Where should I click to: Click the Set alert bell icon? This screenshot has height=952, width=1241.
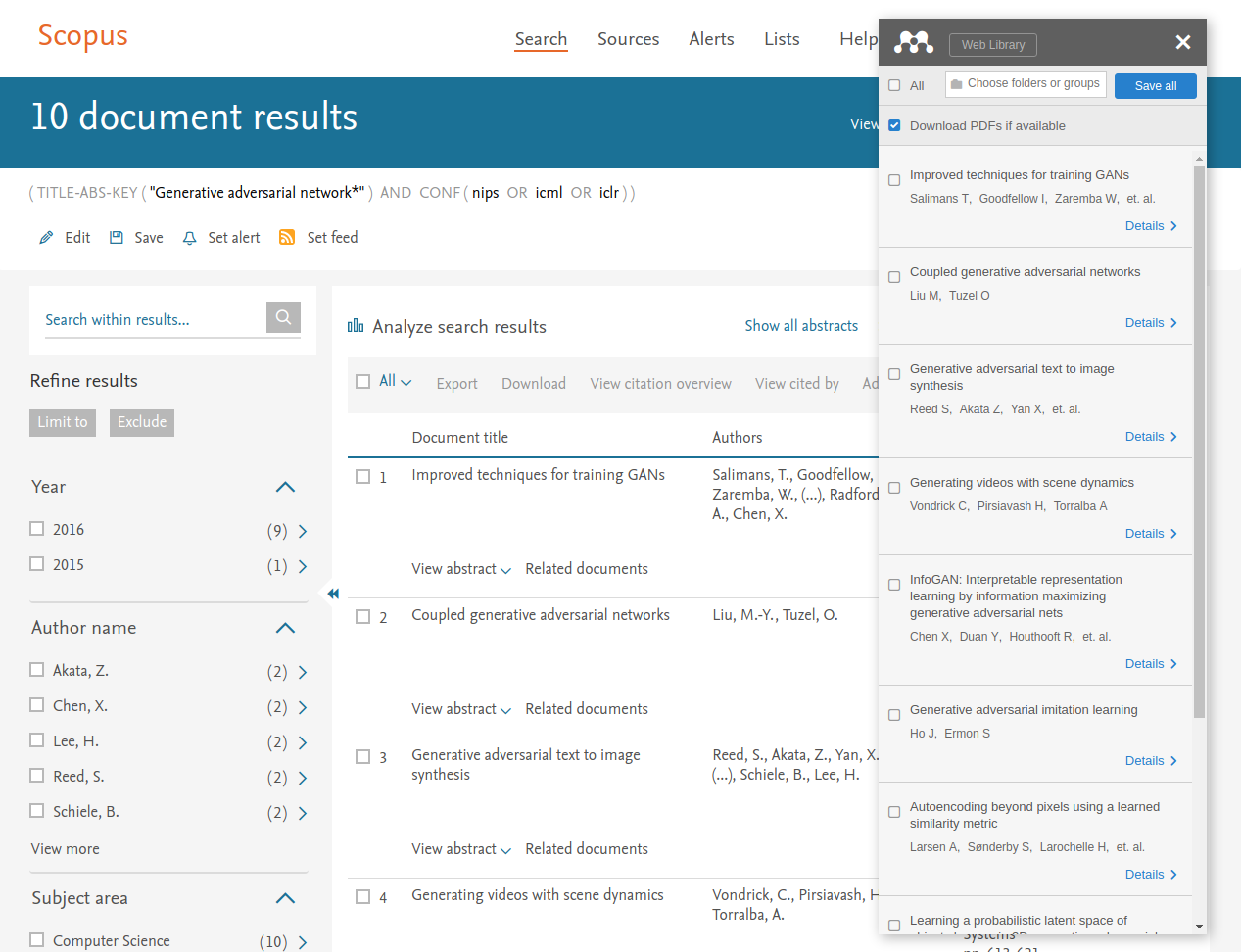(190, 238)
